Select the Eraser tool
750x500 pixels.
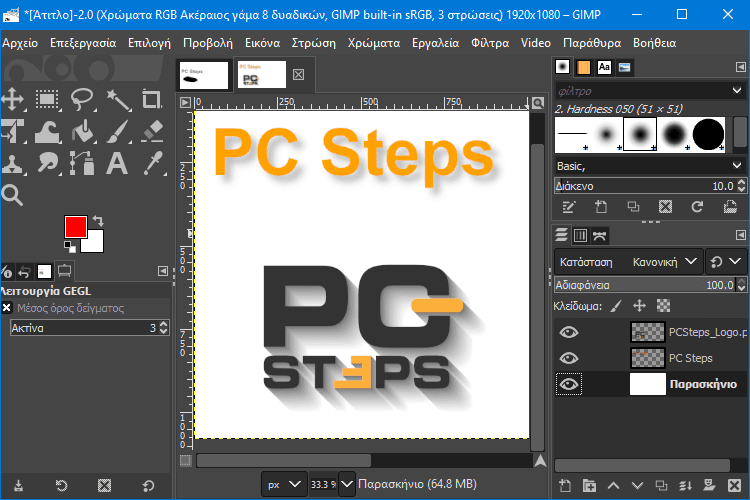coord(152,131)
